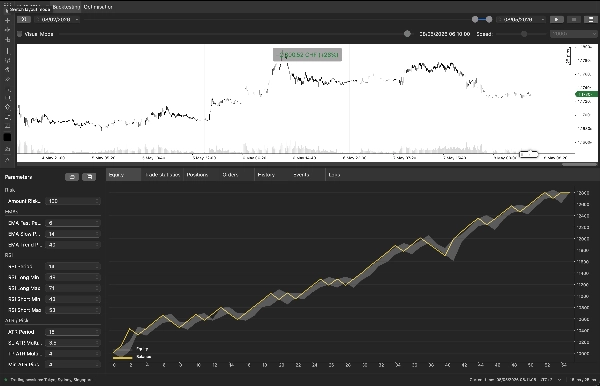Viewport: 600px width, 386px height.
Task: Open the Equity tab
Action: (x=123, y=175)
